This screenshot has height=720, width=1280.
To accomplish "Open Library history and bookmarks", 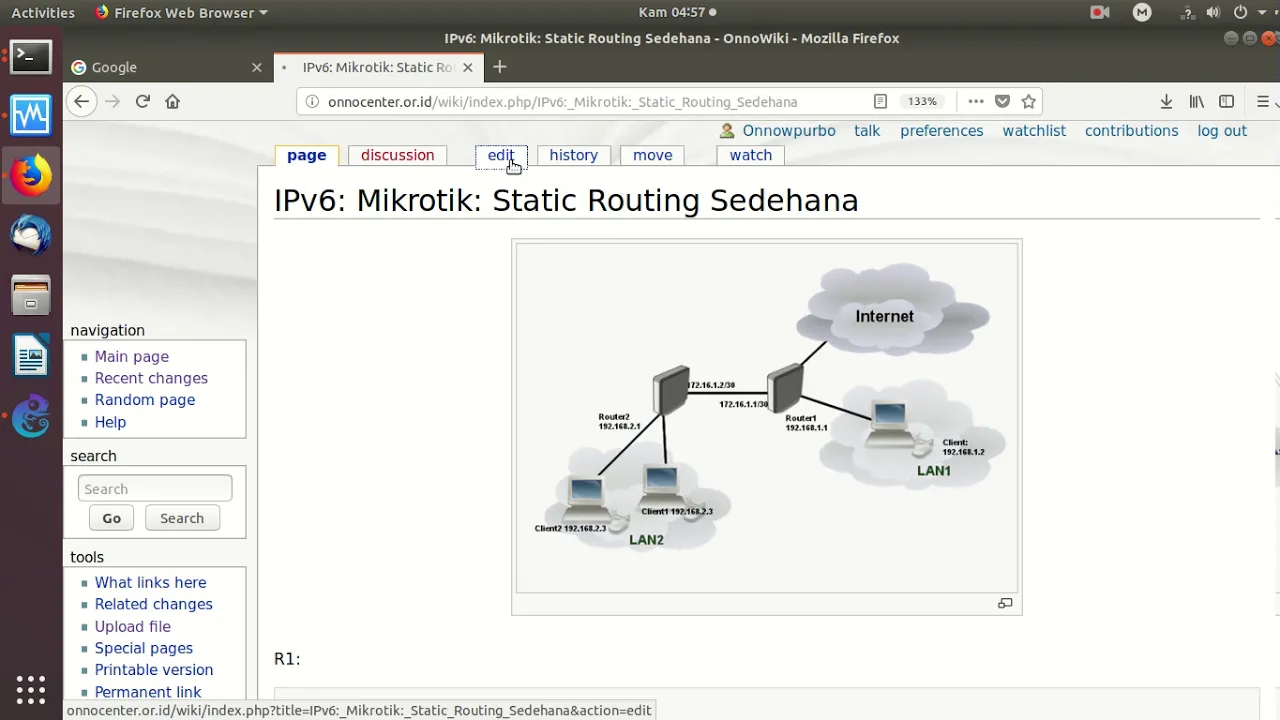I will 1196,101.
